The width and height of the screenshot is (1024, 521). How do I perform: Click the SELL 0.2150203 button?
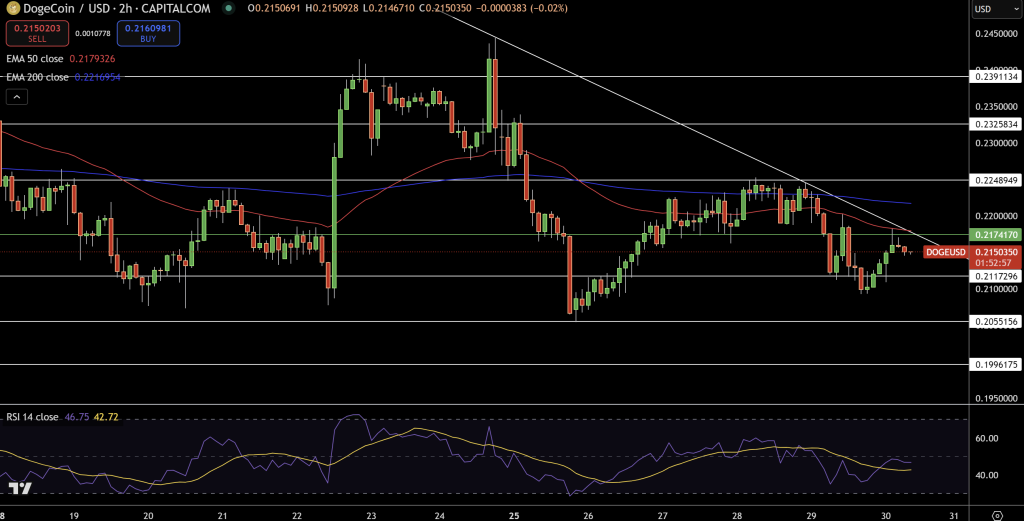(37, 33)
